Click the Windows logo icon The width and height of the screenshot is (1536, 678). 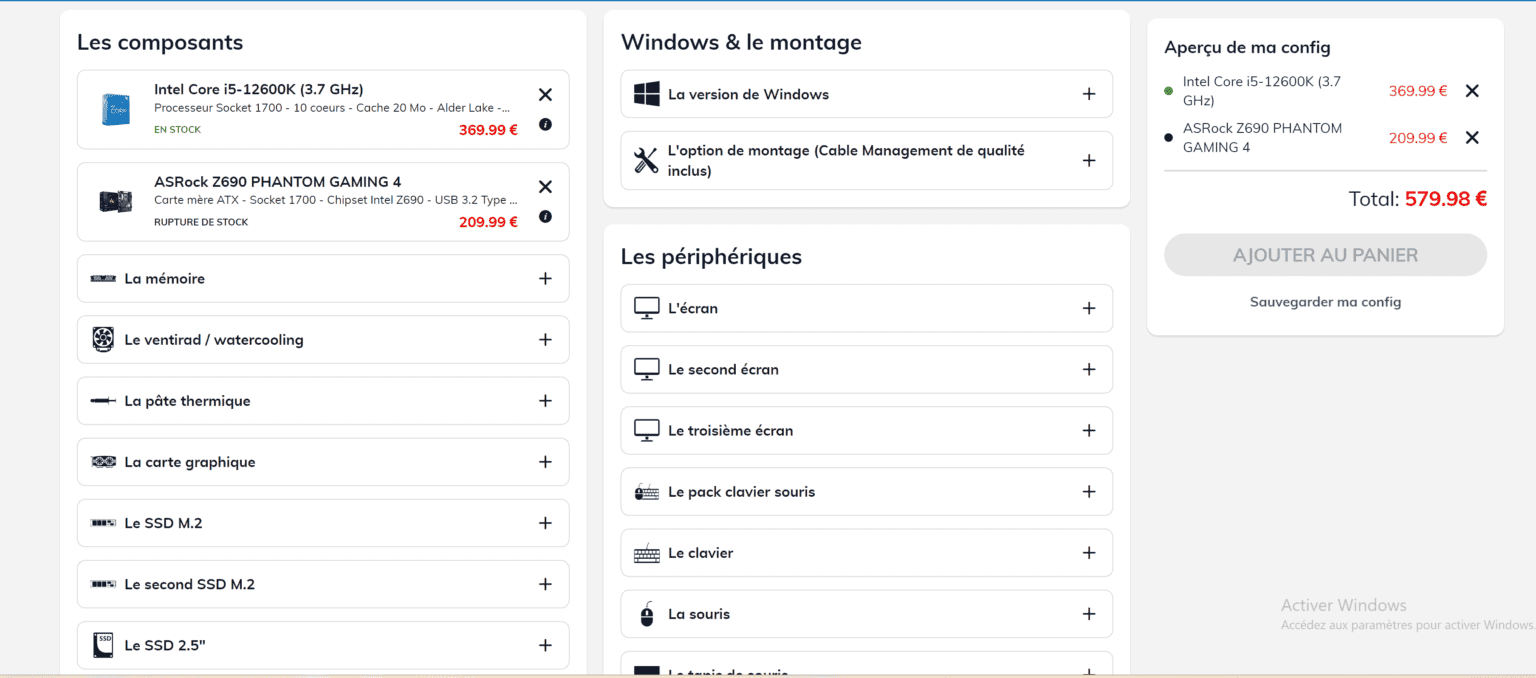tap(647, 94)
